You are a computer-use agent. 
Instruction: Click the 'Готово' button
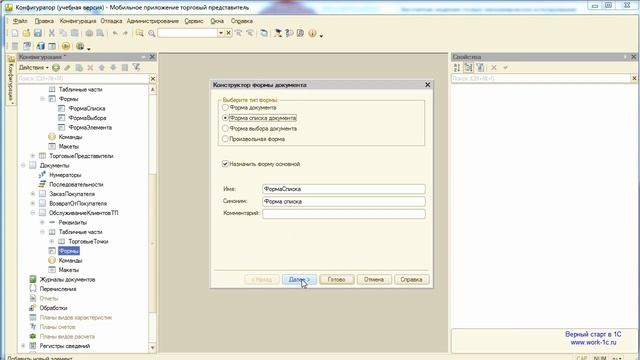[x=337, y=280]
